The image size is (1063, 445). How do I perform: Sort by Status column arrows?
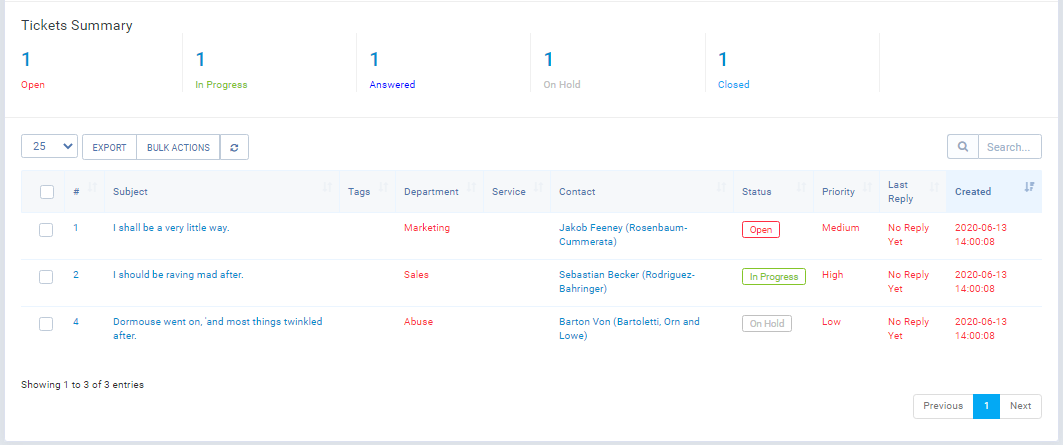pyautogui.click(x=801, y=187)
